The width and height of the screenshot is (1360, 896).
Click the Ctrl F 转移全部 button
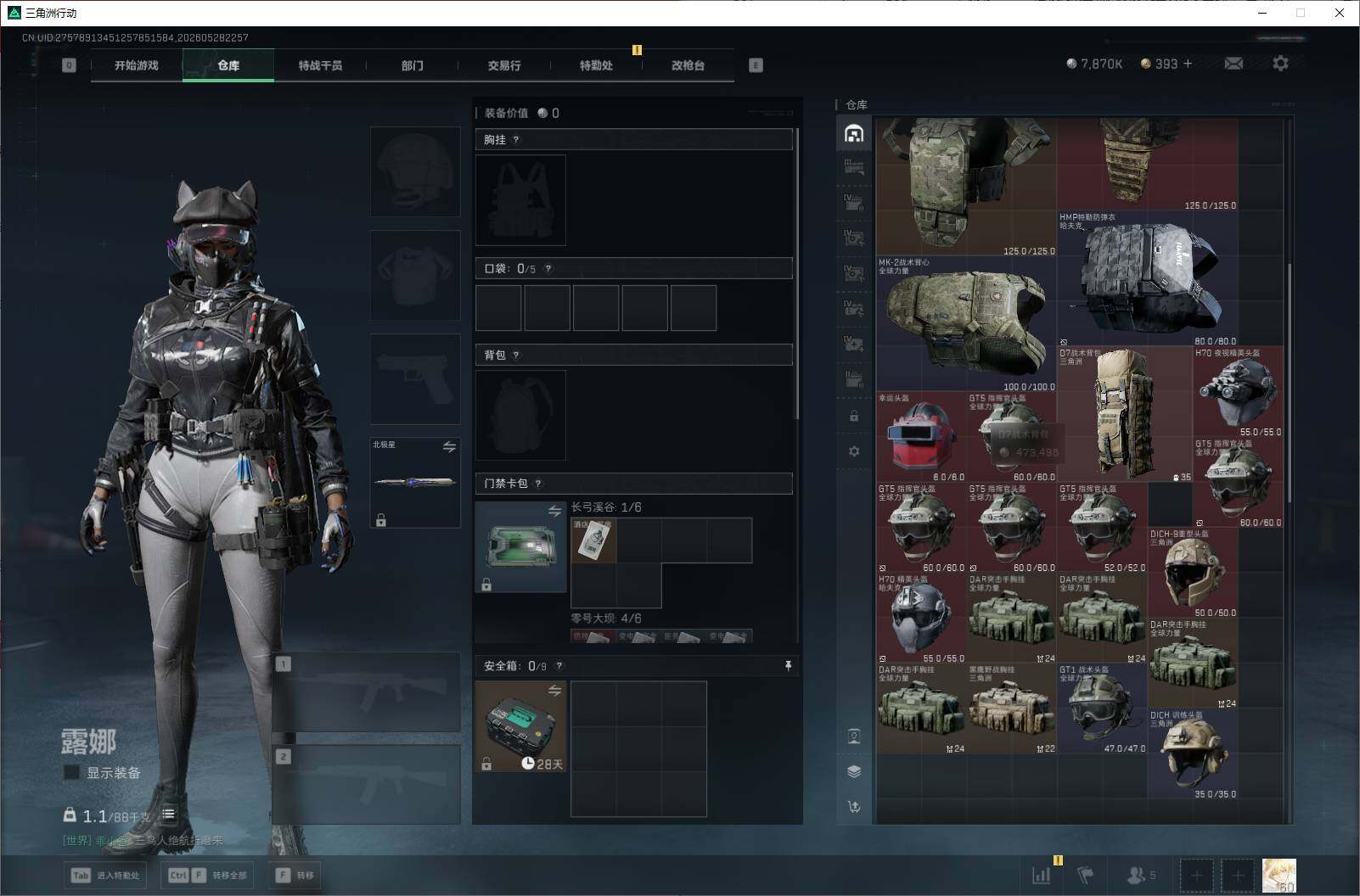click(208, 875)
